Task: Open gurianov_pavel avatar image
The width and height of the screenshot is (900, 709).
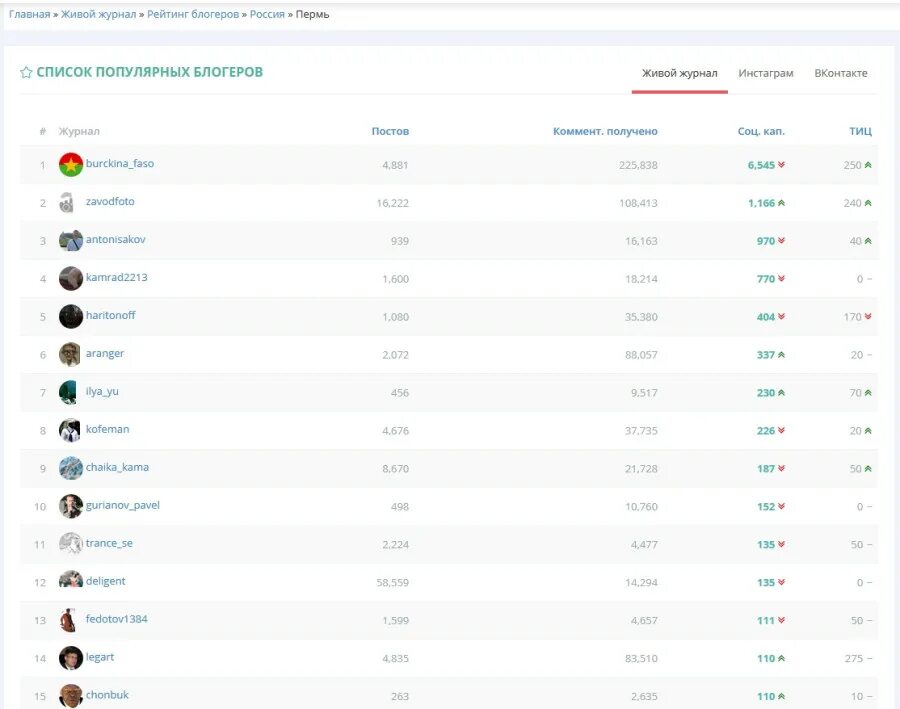Action: [x=71, y=506]
